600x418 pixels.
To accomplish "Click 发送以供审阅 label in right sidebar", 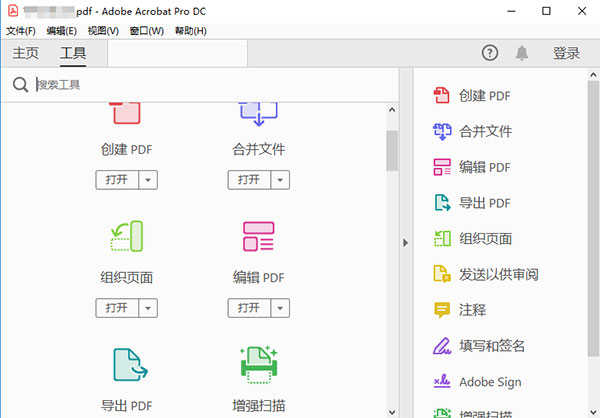I will [499, 274].
